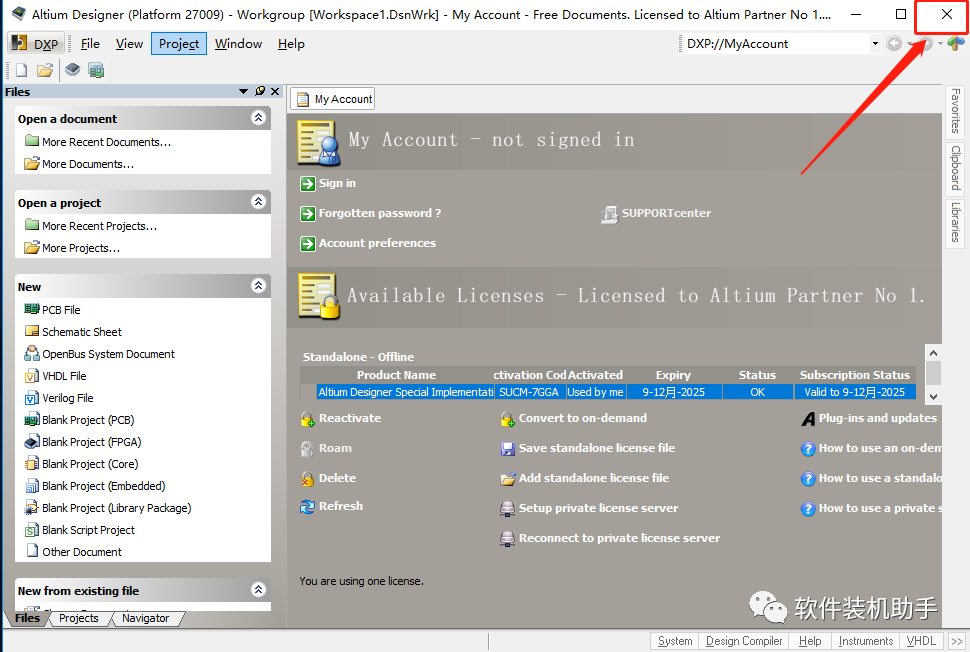
Task: Close the Files panel
Action: coord(275,91)
